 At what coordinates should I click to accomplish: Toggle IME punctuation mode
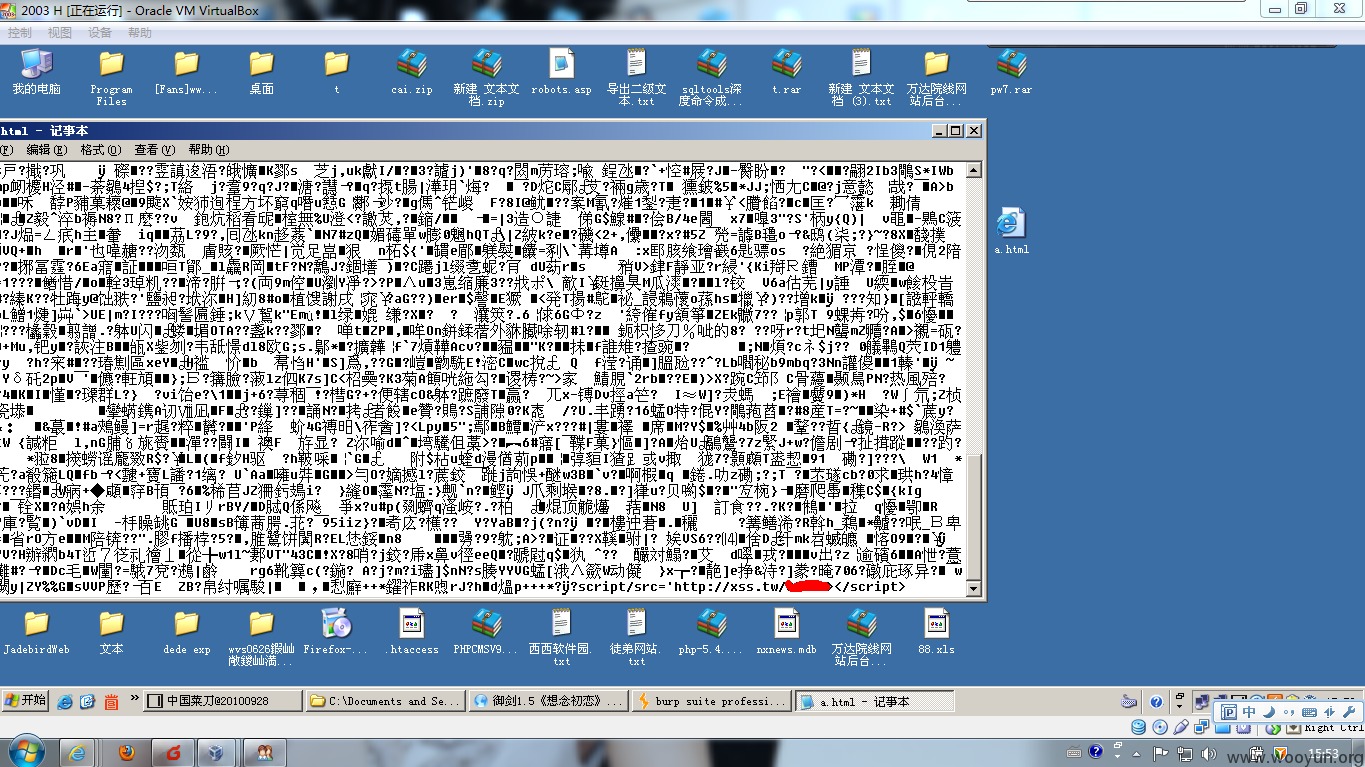point(1288,712)
